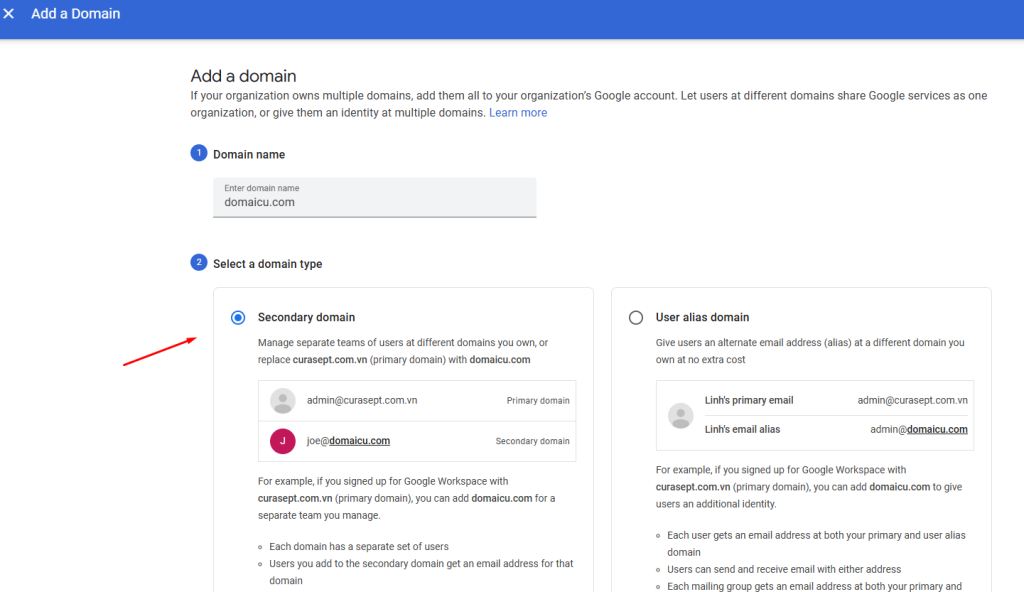Click the joe@domaicu.com address
The width and height of the screenshot is (1024, 592).
(348, 441)
